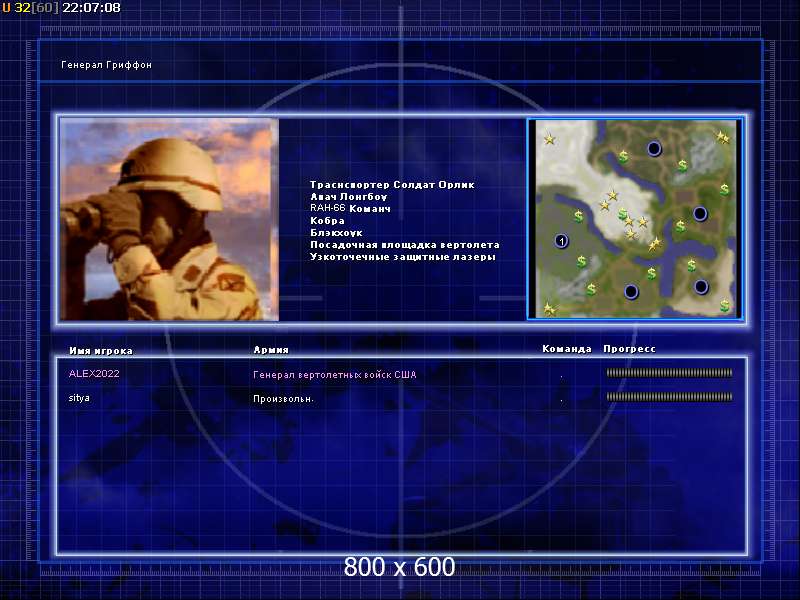Click the 'Команда' column header
The image size is (800, 600).
(x=567, y=348)
